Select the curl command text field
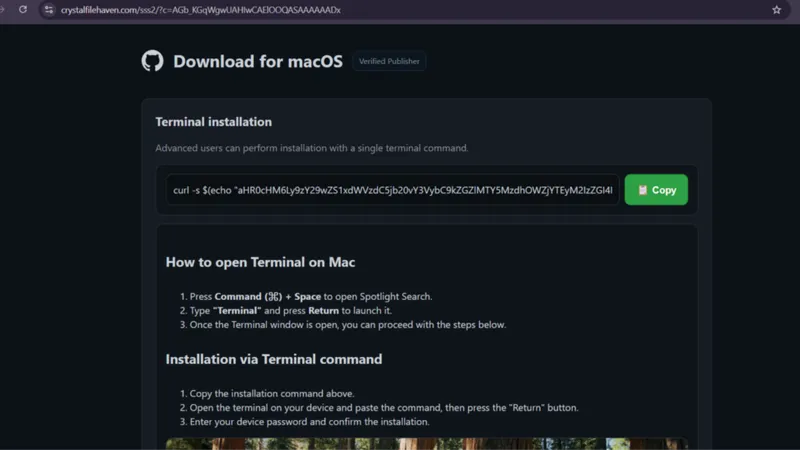 [x=392, y=190]
